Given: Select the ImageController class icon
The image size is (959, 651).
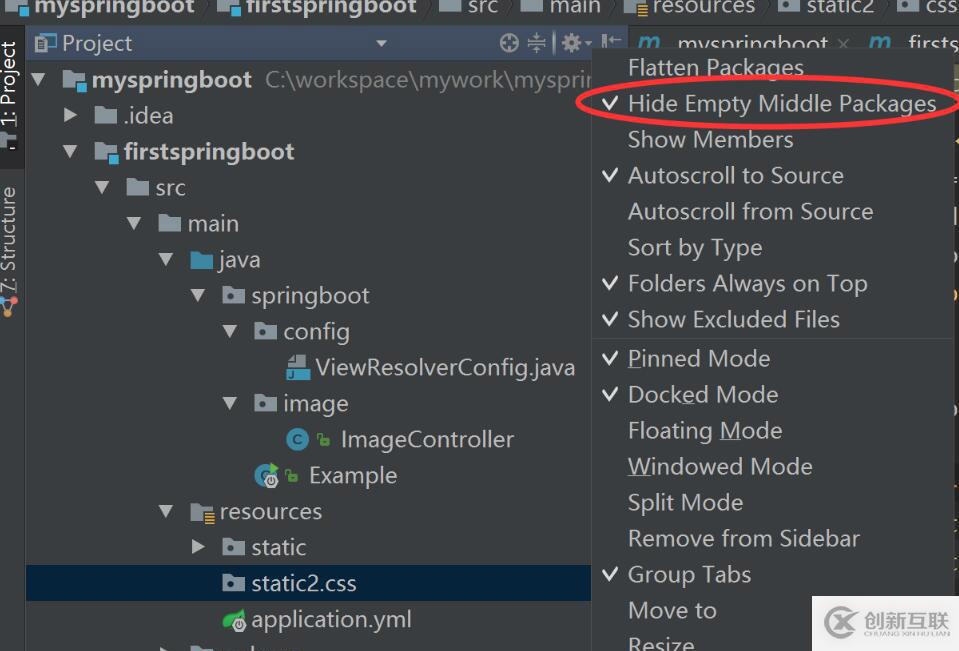Looking at the screenshot, I should (x=297, y=439).
